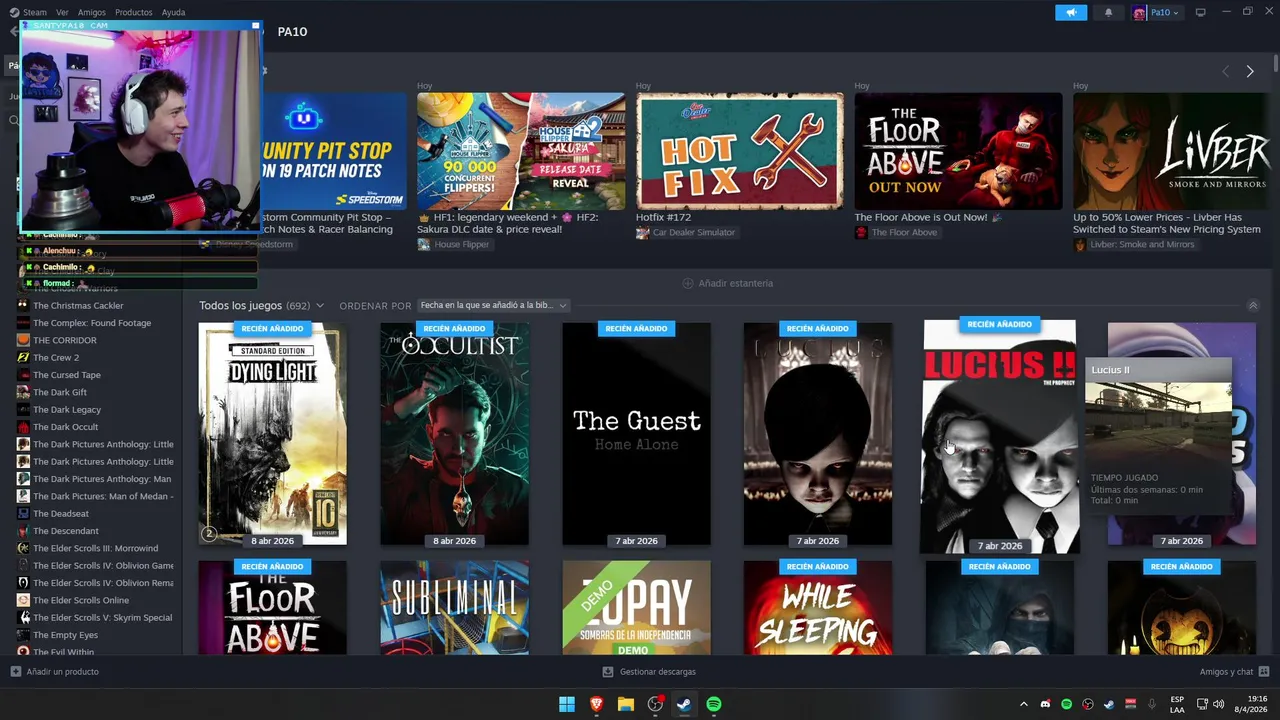The height and width of the screenshot is (720, 1280).
Task: Open the PA10 profile tab
Action: 292,32
